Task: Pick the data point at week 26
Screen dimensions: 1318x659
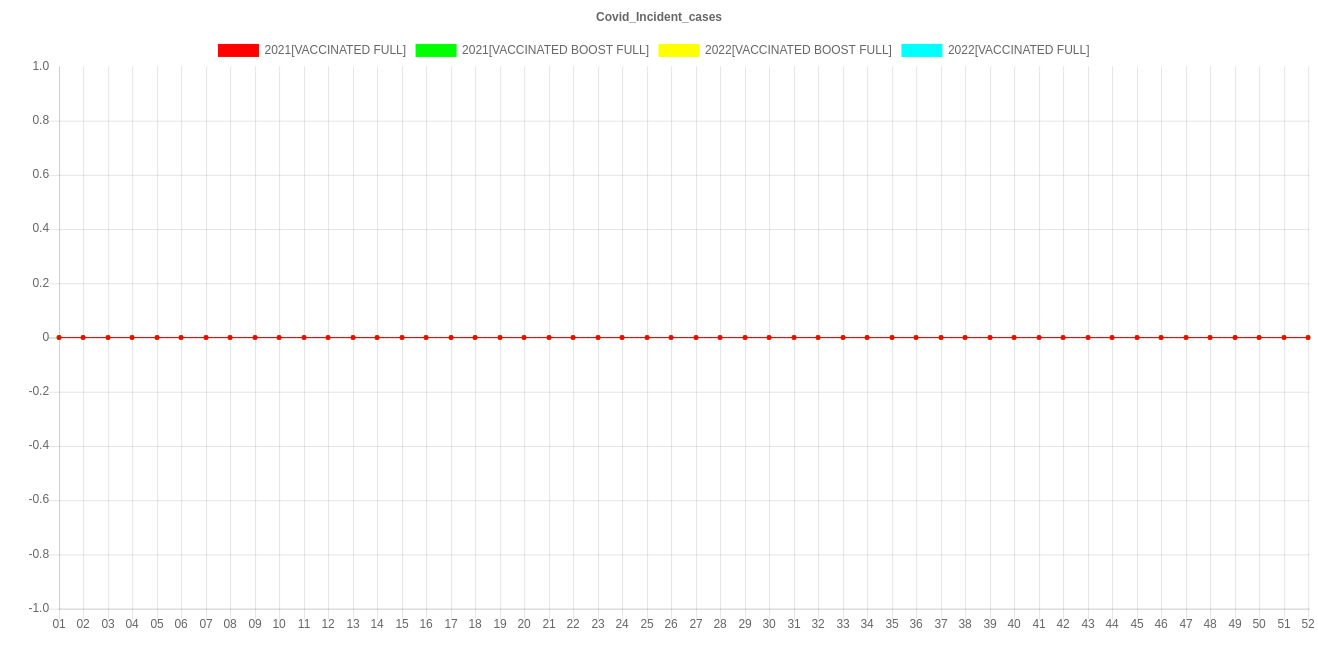Action: (x=671, y=337)
